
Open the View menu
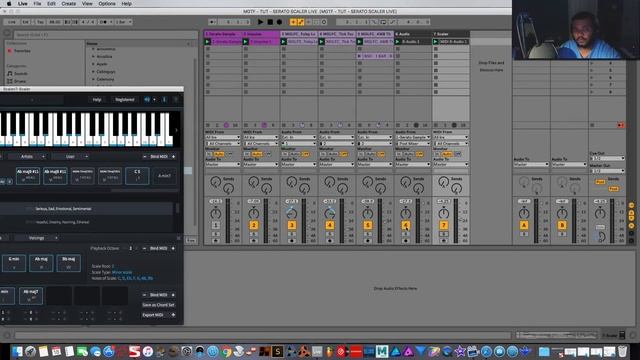87,4
